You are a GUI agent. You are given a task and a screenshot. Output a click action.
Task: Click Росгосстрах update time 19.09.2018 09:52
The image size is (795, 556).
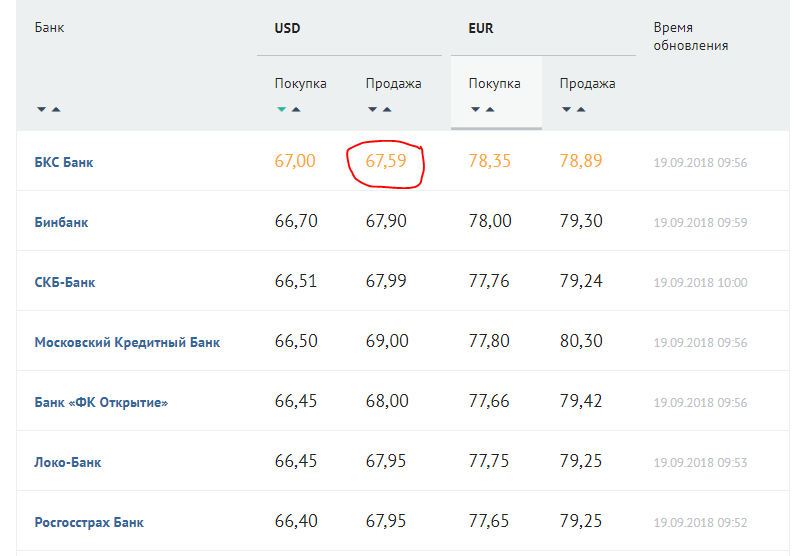[700, 523]
